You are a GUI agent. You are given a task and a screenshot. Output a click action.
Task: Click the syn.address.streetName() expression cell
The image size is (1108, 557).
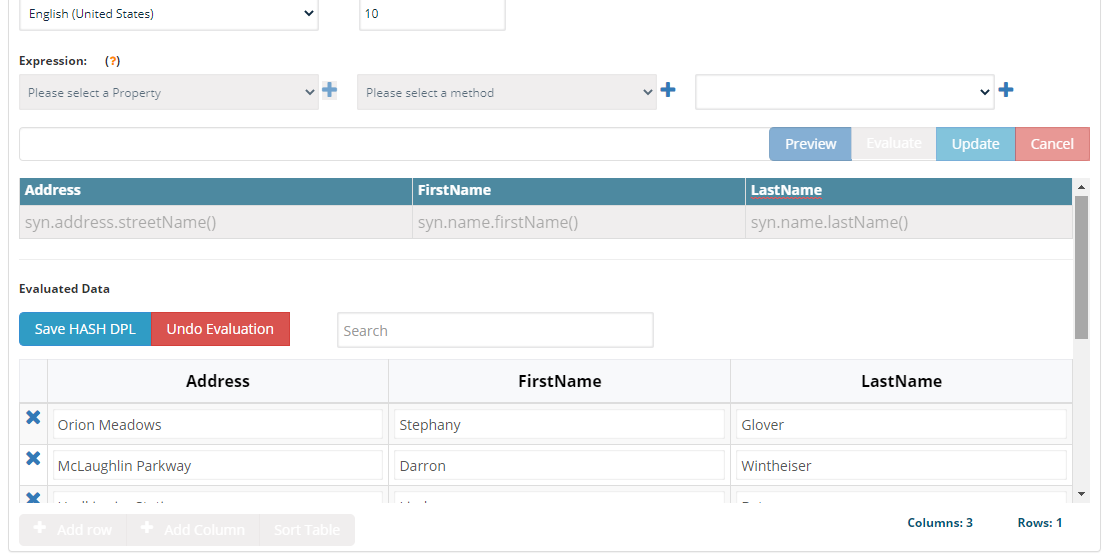(215, 223)
